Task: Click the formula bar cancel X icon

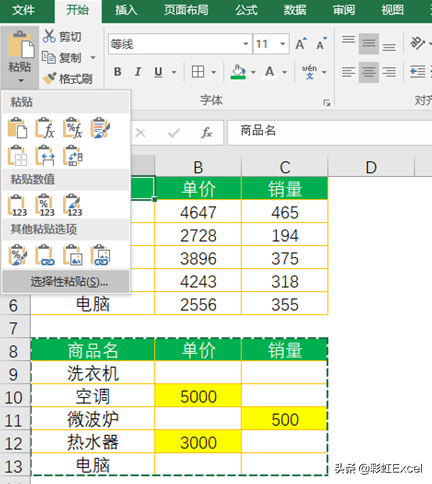Action: coord(140,133)
